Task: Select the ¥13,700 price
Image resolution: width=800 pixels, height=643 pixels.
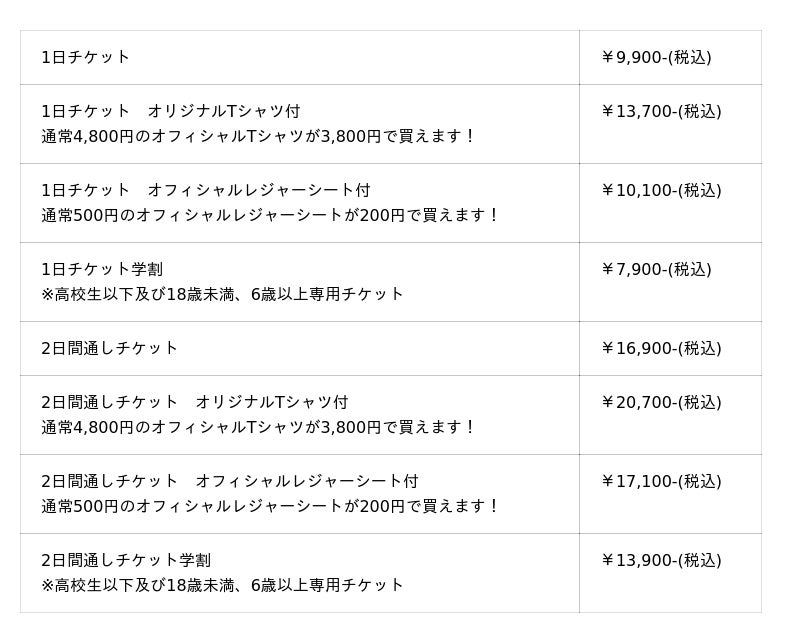Action: (x=661, y=111)
